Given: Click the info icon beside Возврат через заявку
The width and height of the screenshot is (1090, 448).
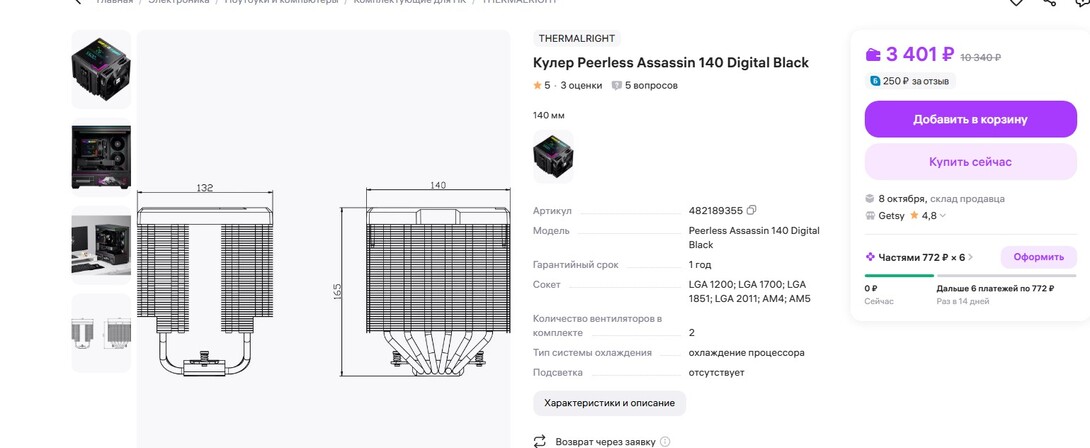Looking at the screenshot, I should (665, 441).
